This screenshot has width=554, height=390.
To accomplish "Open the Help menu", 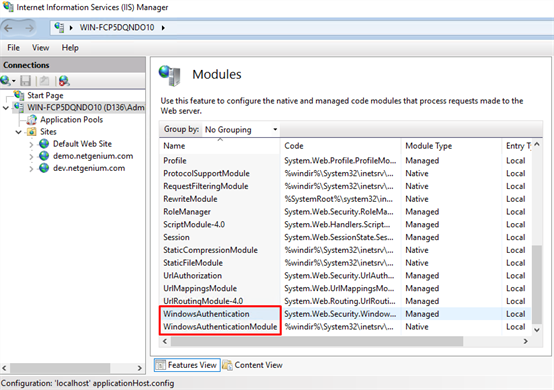I will pos(70,48).
